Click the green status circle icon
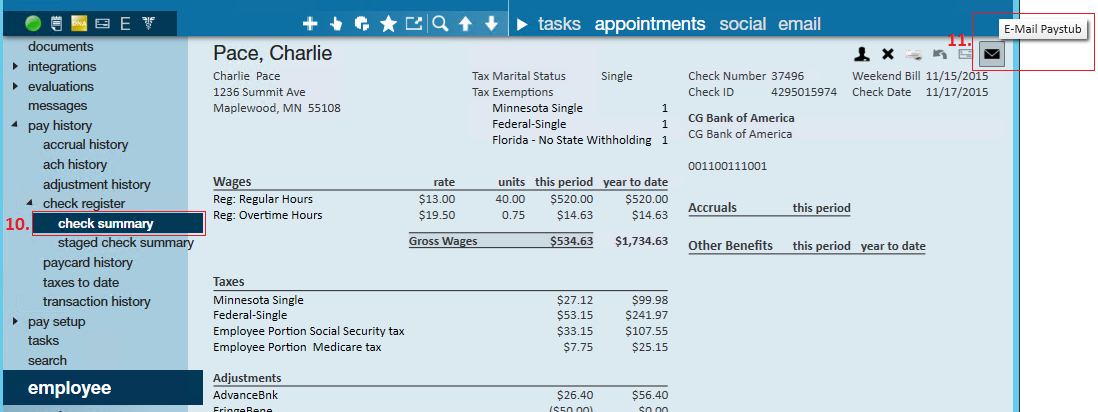This screenshot has height=412, width=1098. click(x=32, y=25)
